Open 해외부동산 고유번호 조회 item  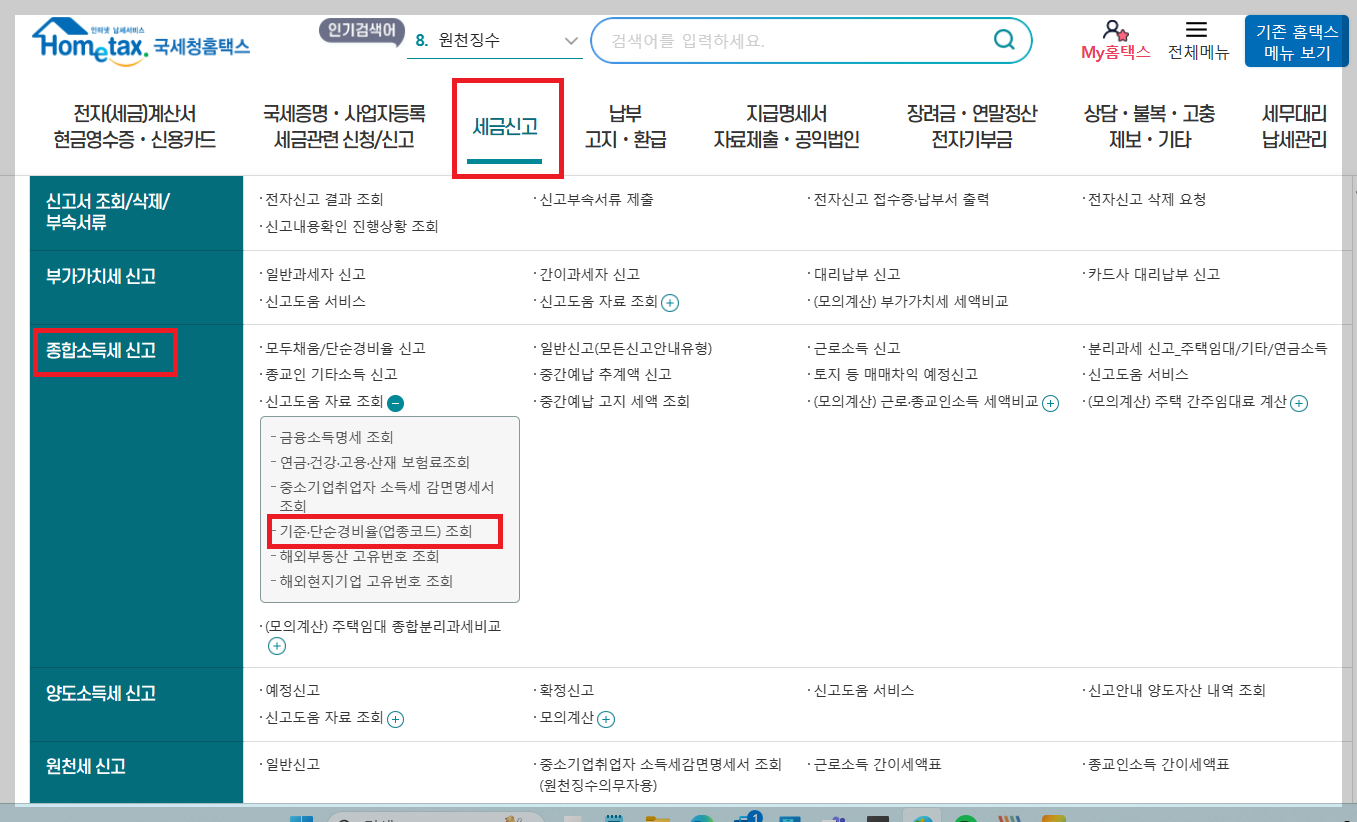[359, 556]
